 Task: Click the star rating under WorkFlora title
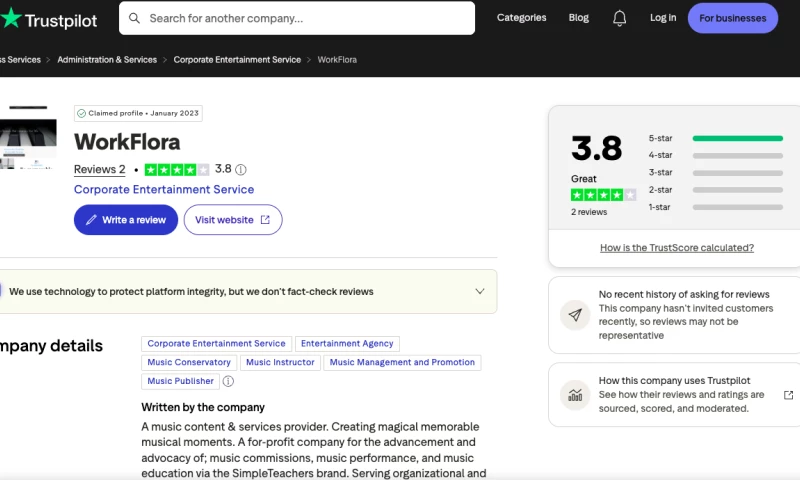click(x=177, y=169)
